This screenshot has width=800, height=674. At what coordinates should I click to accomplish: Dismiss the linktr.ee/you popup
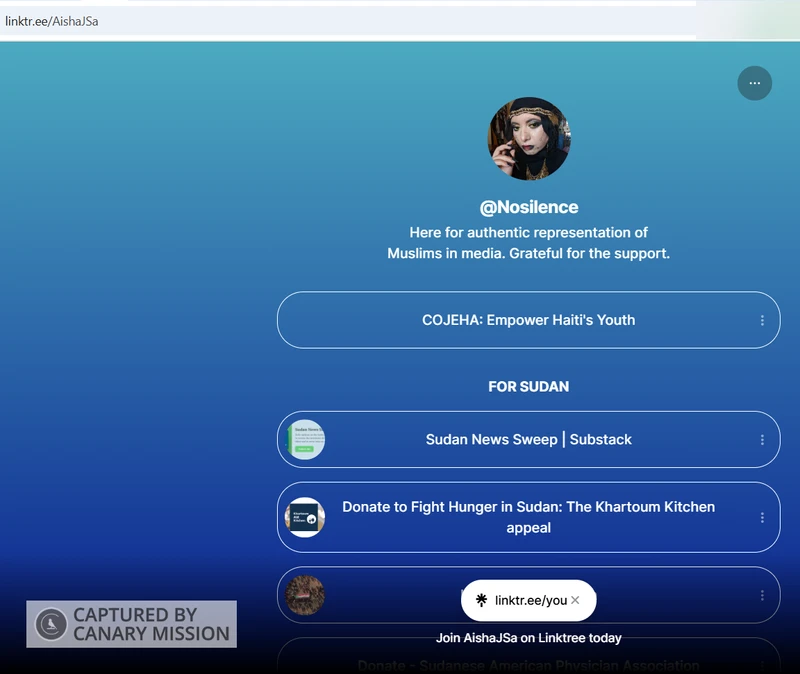(575, 600)
